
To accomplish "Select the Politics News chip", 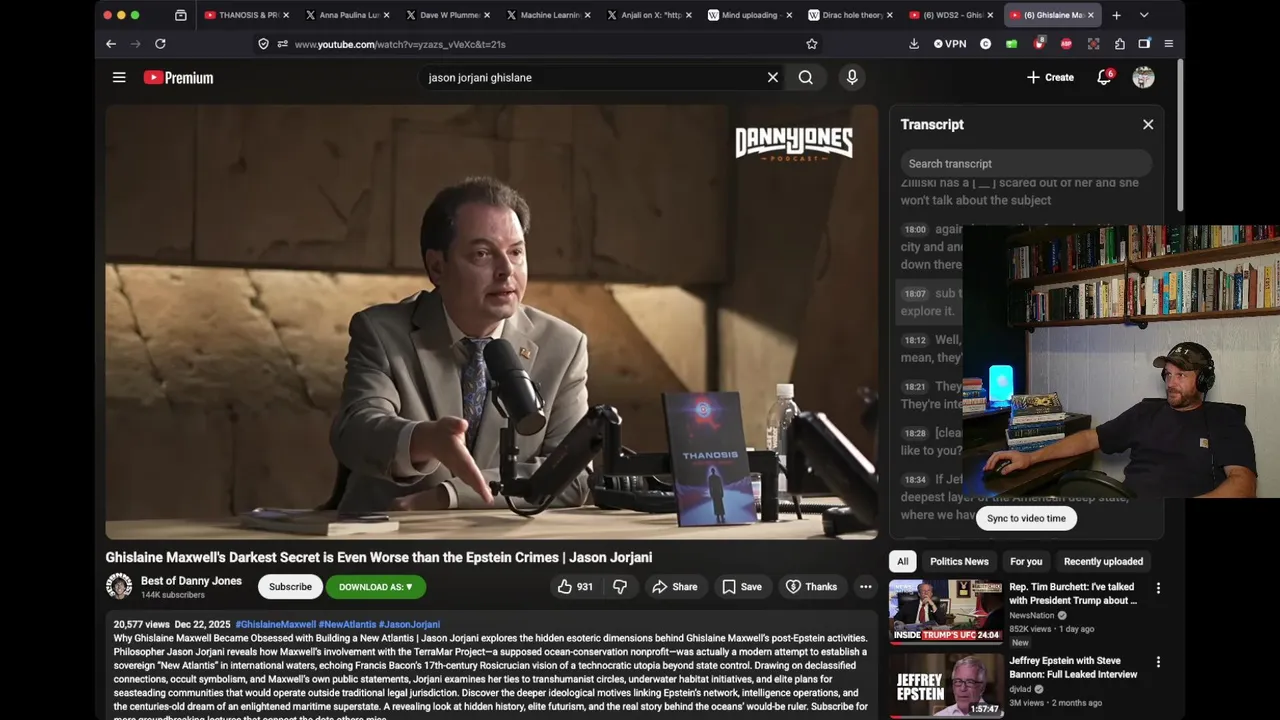I will point(959,561).
